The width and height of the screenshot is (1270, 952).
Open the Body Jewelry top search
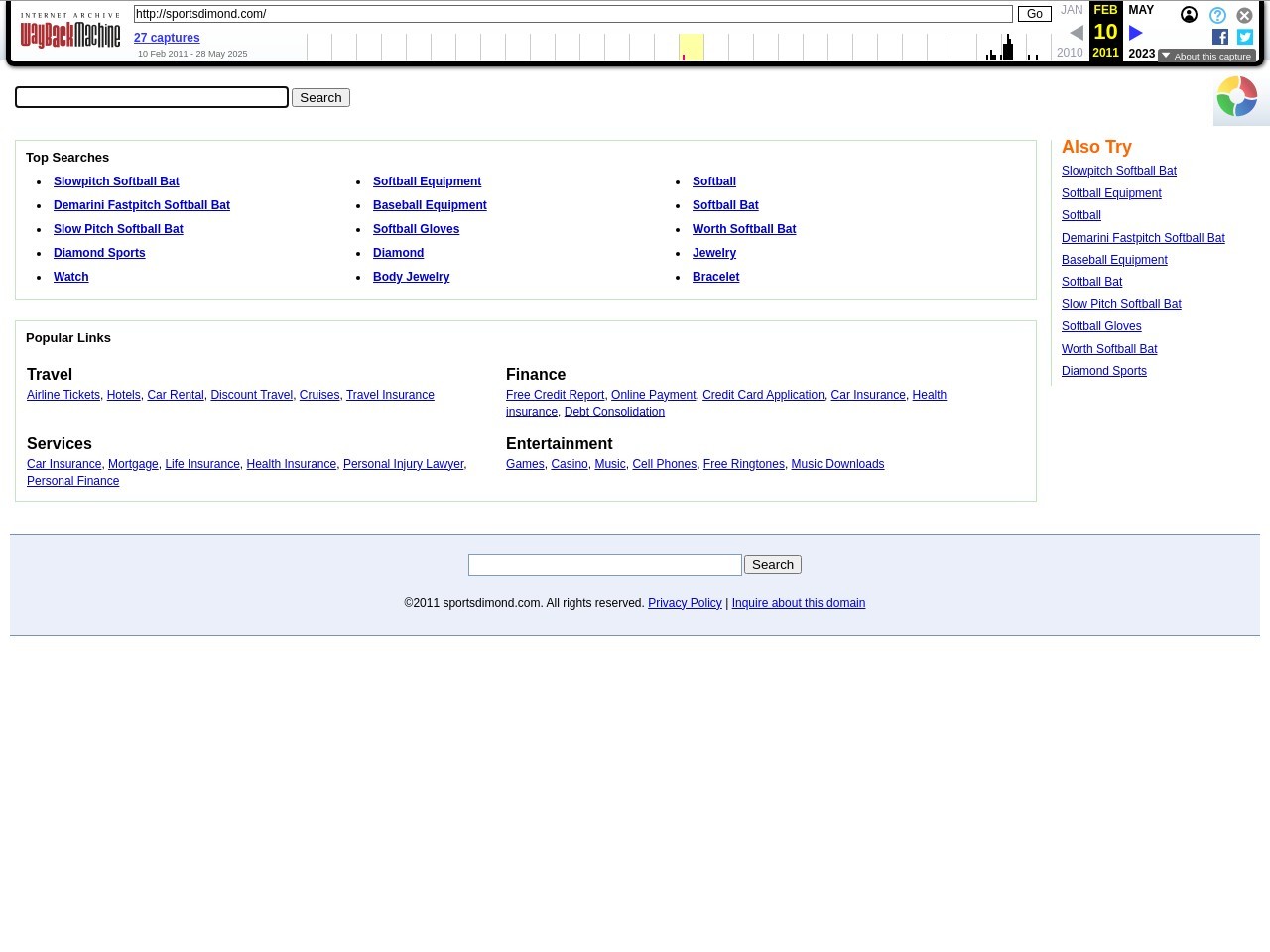[x=411, y=277]
